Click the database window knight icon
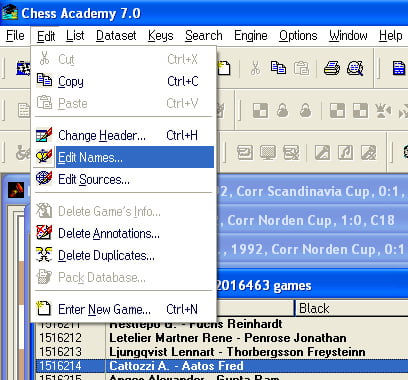 tap(16, 190)
